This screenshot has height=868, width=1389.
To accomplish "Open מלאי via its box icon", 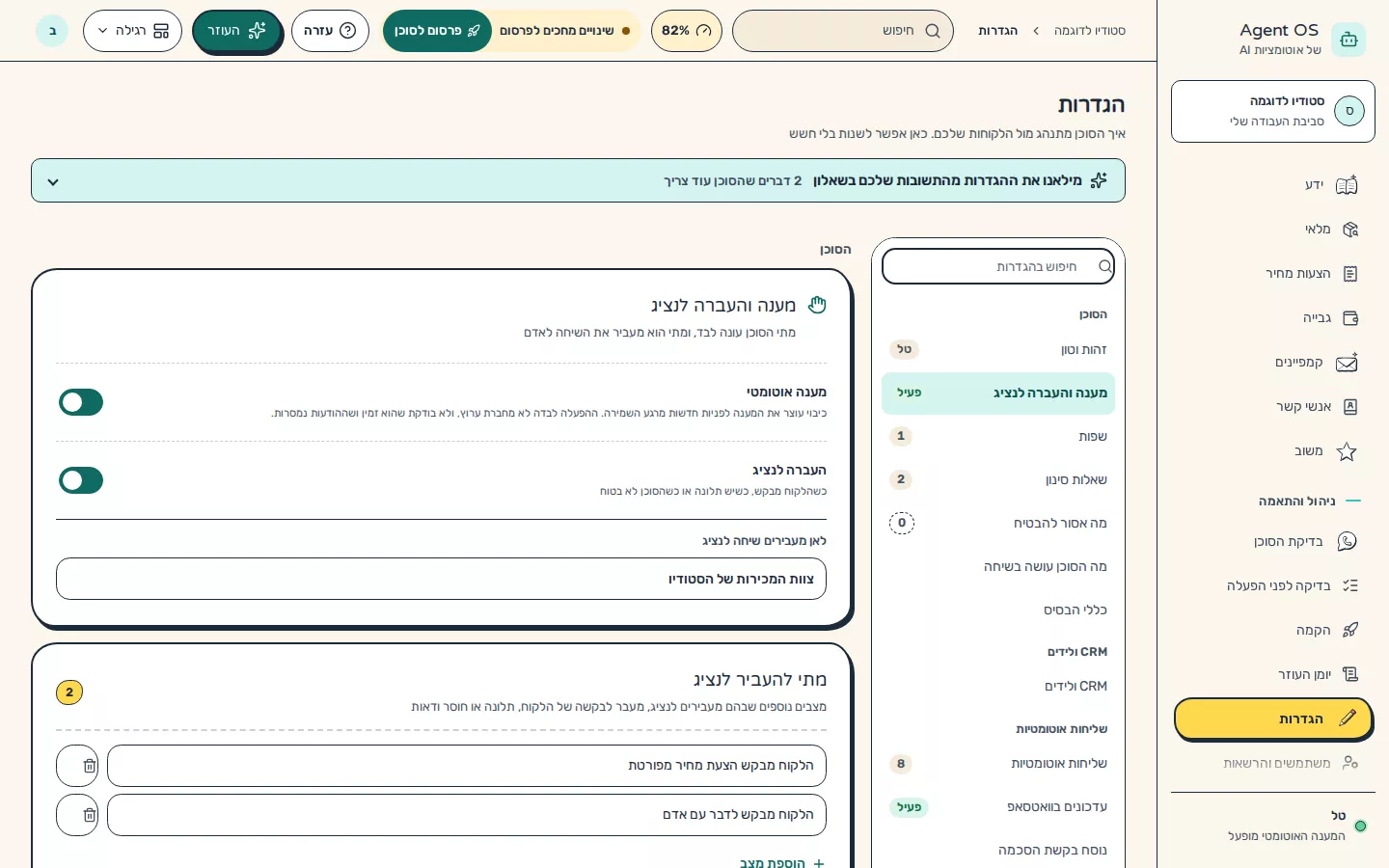I will click(x=1349, y=230).
